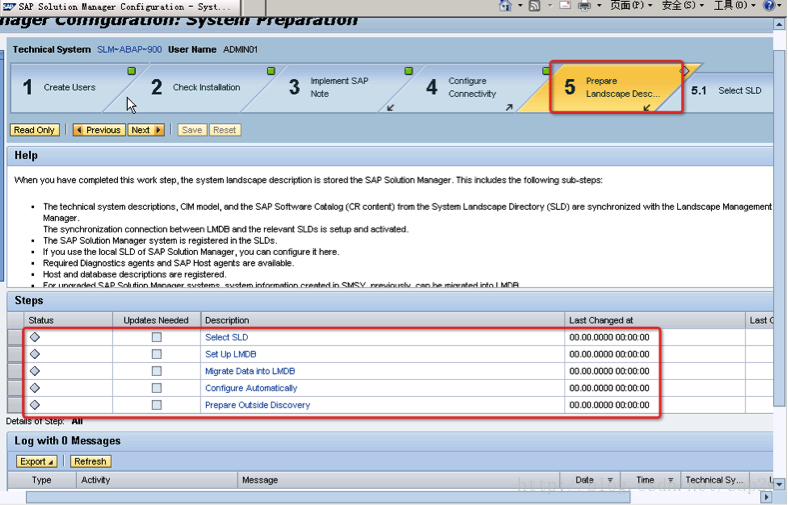Click the RSS feeds icon
Viewport: 788px width, 505px height.
pos(535,6)
